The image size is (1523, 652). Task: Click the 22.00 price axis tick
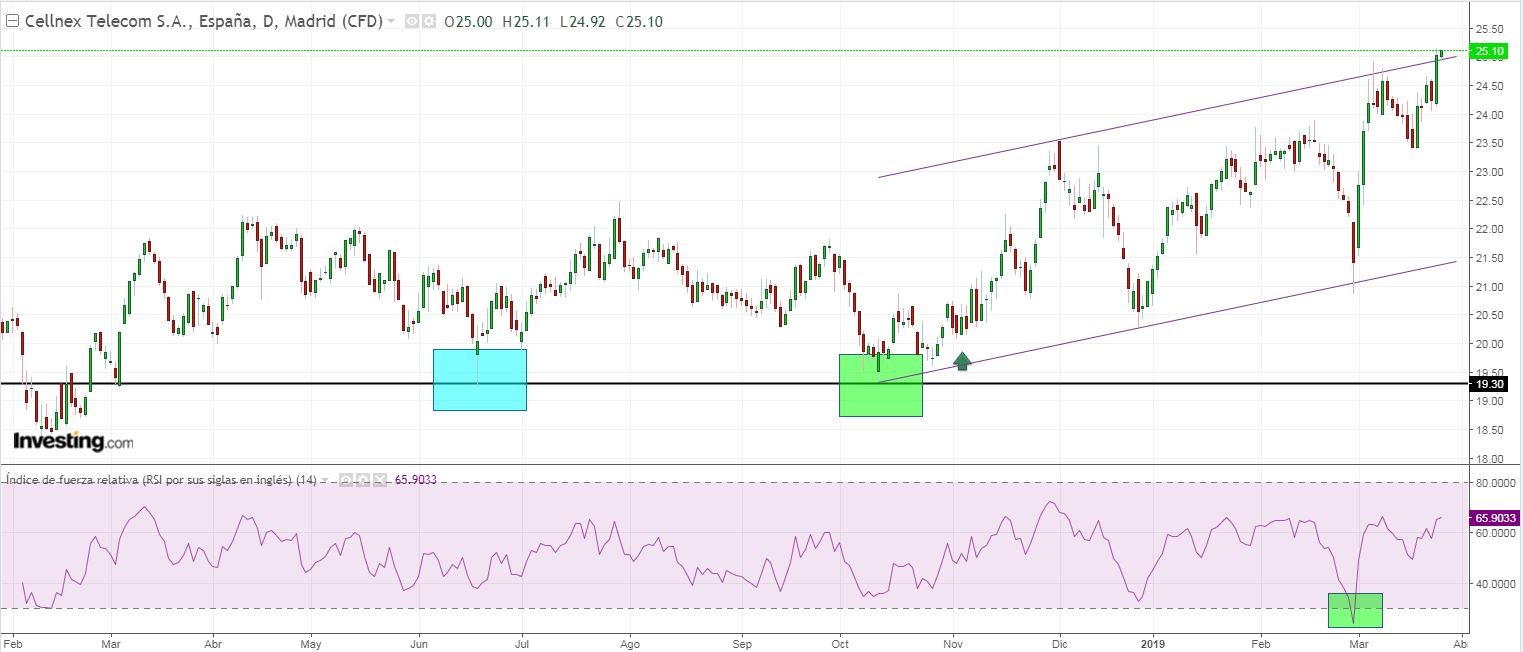(1490, 229)
